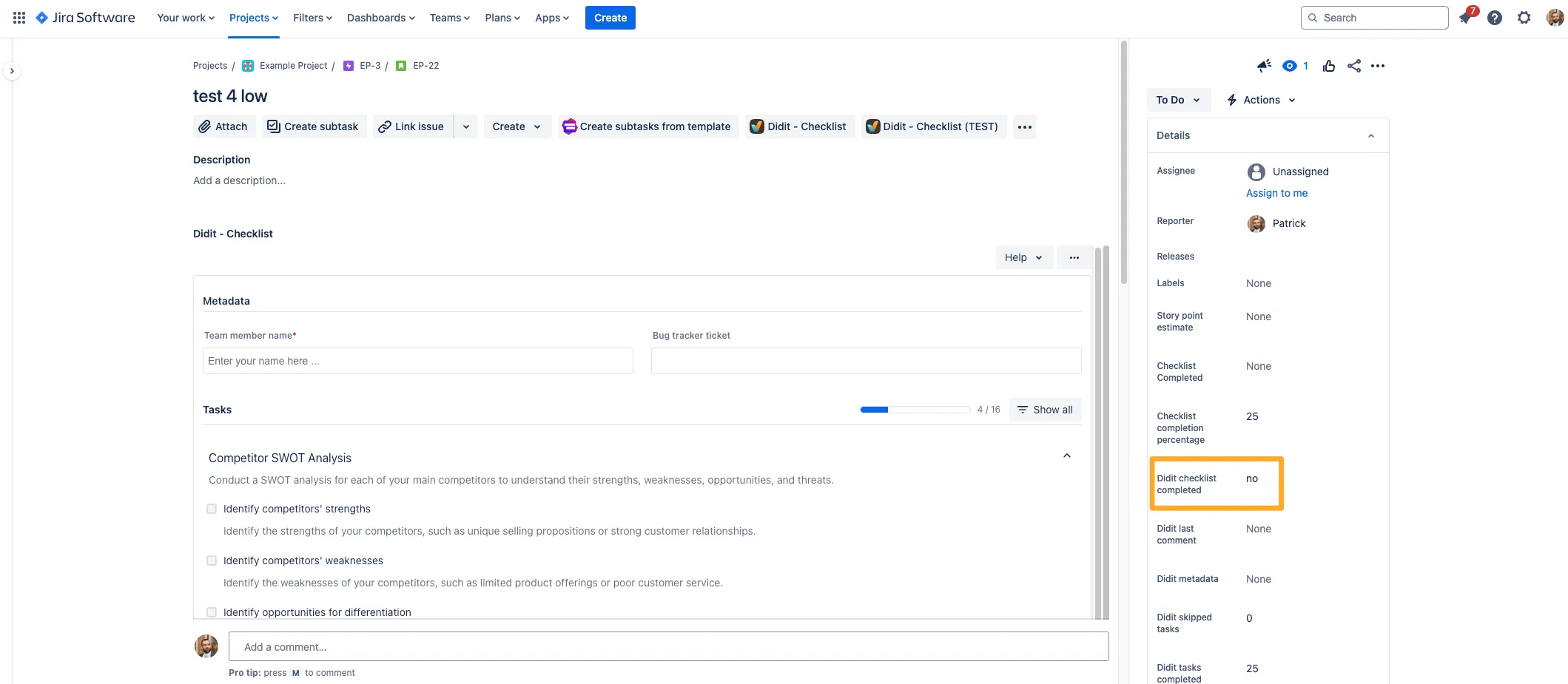Check "Identify competitors' weaknesses" checkbox

pos(212,561)
